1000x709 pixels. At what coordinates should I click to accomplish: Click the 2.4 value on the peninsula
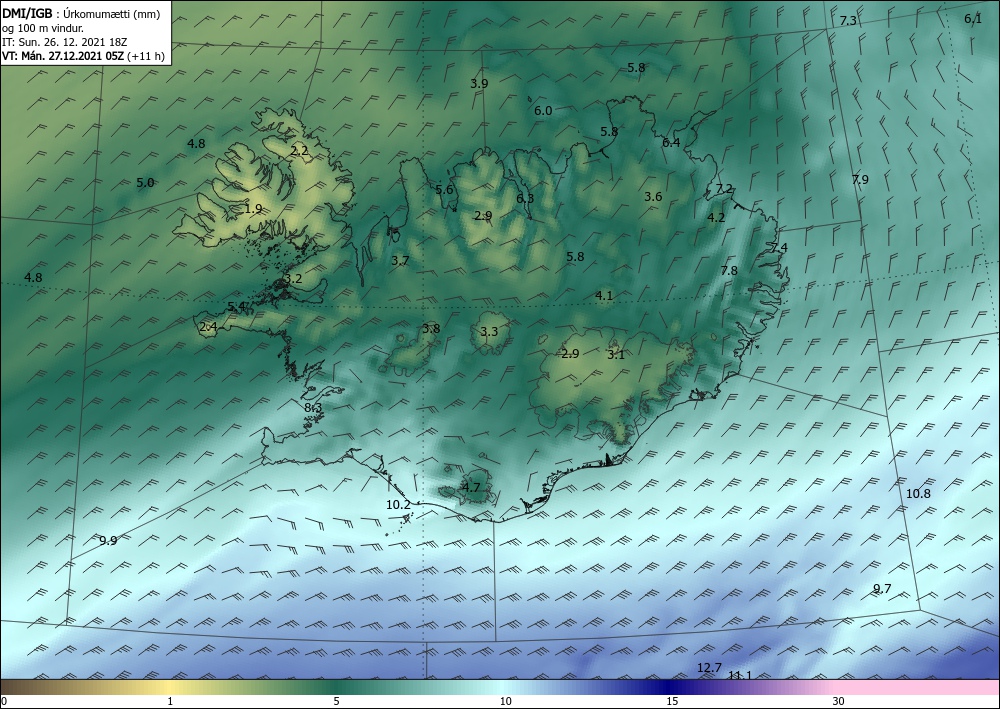[x=209, y=328]
